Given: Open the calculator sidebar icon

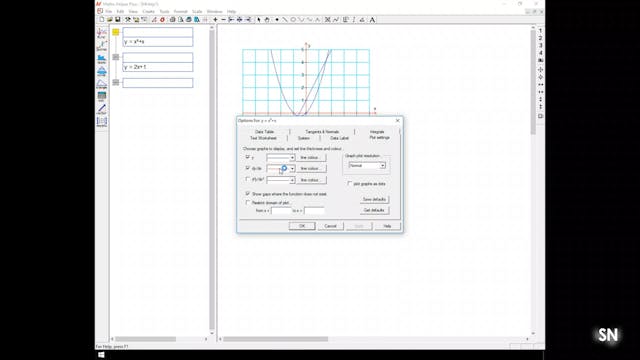Looking at the screenshot, I should click(x=102, y=96).
